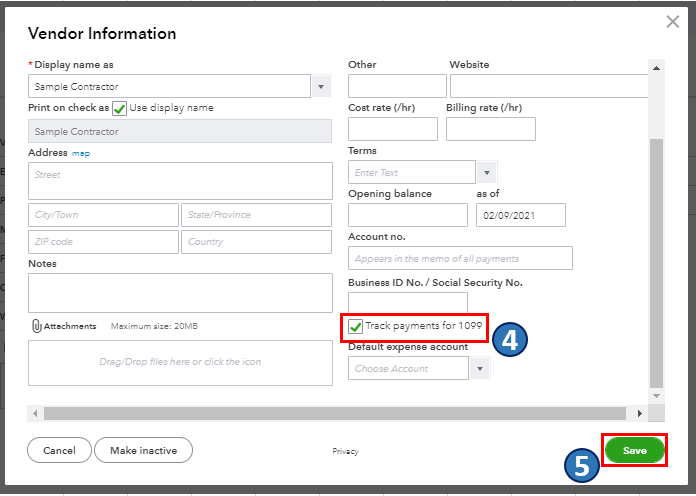Viewport: 696px width, 496px height.
Task: Click the Maximum size: 20MB text
Action: click(x=154, y=326)
